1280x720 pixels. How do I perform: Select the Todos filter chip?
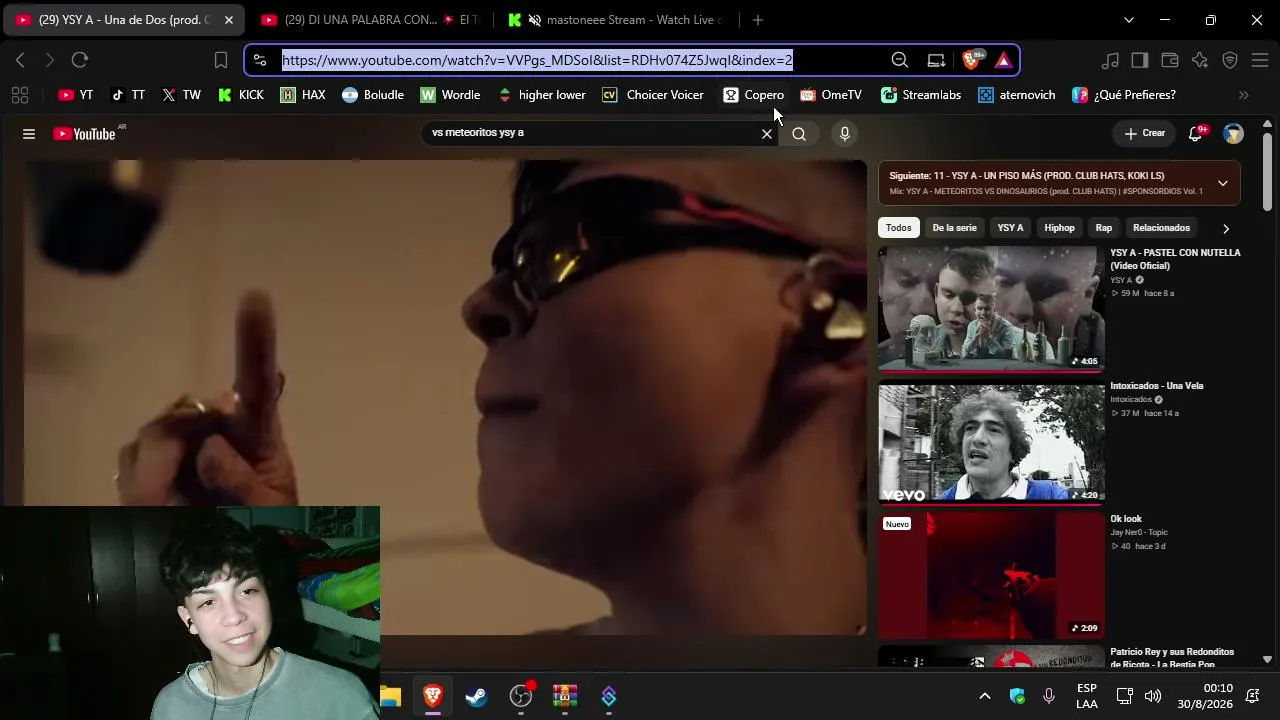click(898, 228)
